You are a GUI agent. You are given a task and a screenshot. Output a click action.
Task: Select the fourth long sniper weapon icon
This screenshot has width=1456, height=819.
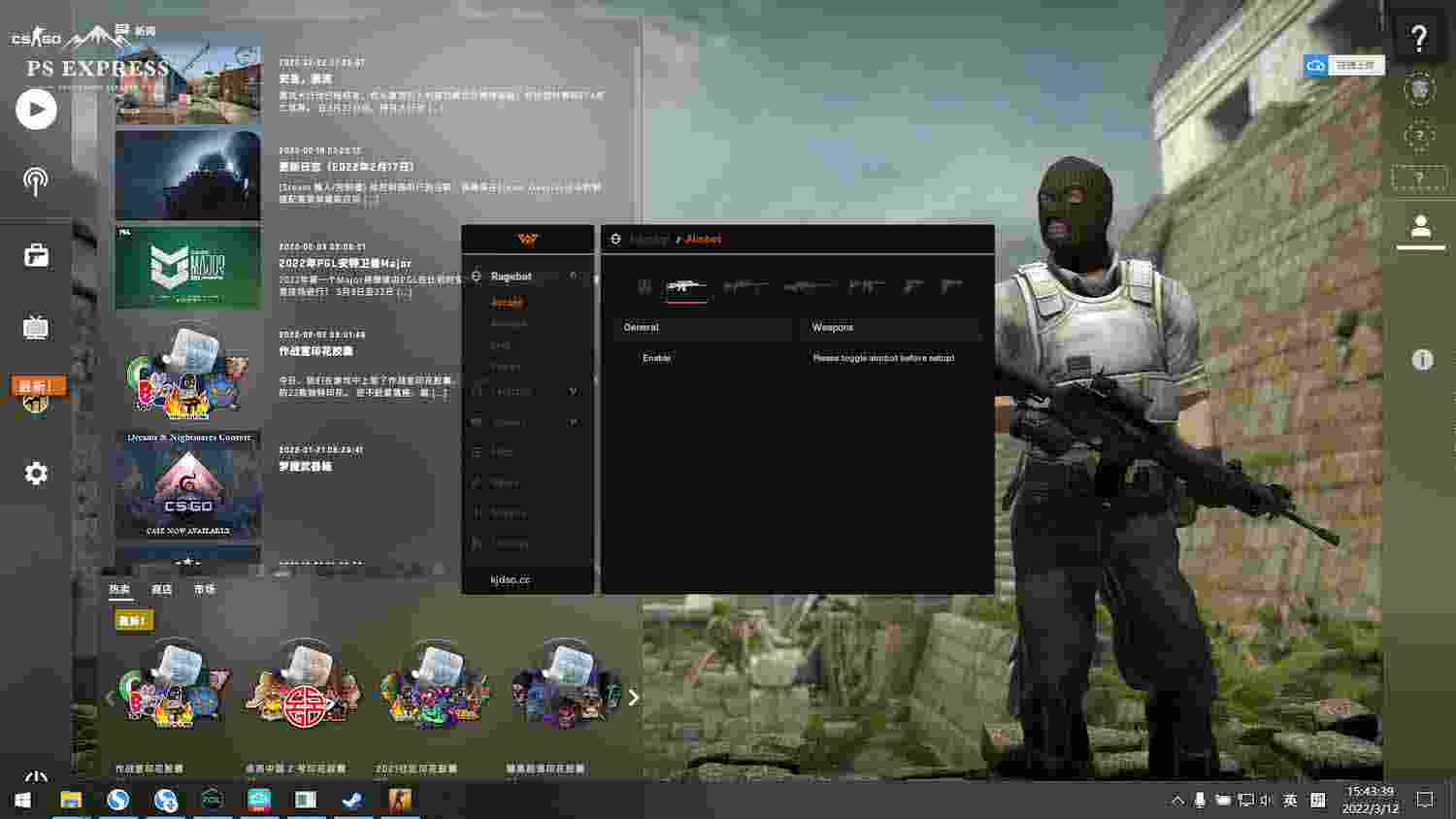[x=809, y=286]
